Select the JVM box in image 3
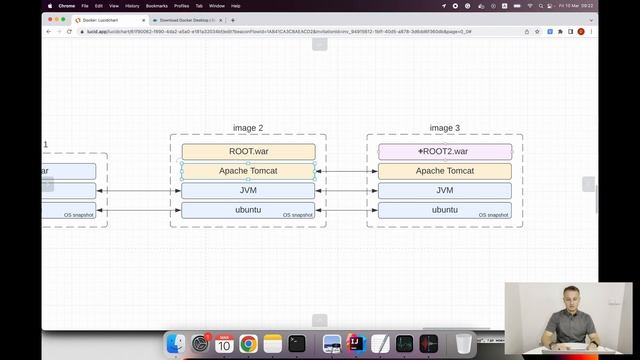Viewport: 640px width, 360px height. pos(445,191)
